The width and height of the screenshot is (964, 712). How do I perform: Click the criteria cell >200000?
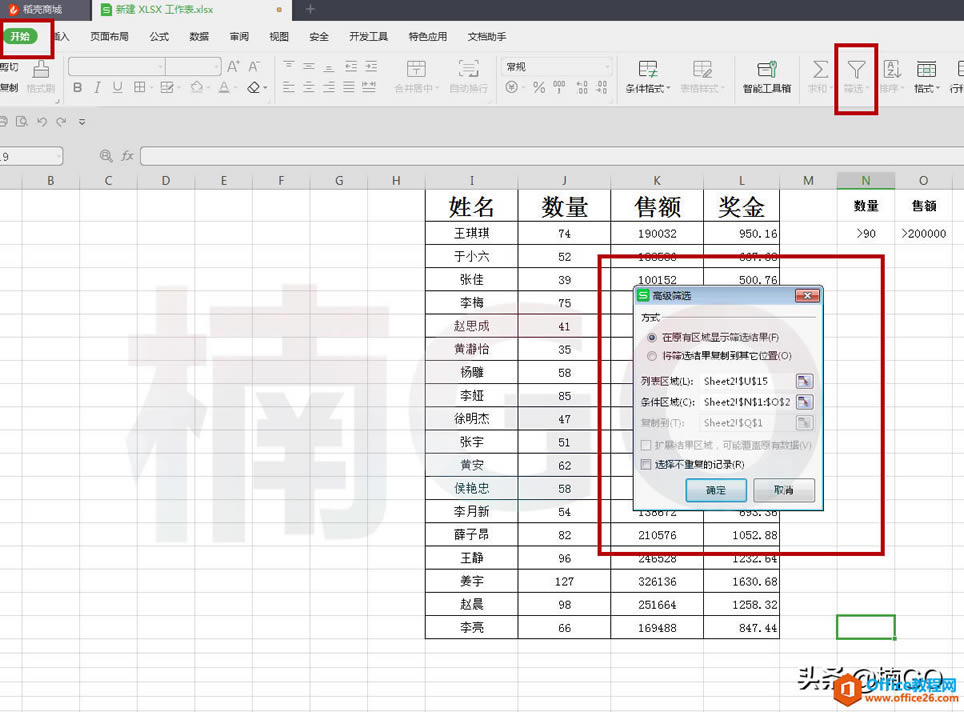[923, 234]
